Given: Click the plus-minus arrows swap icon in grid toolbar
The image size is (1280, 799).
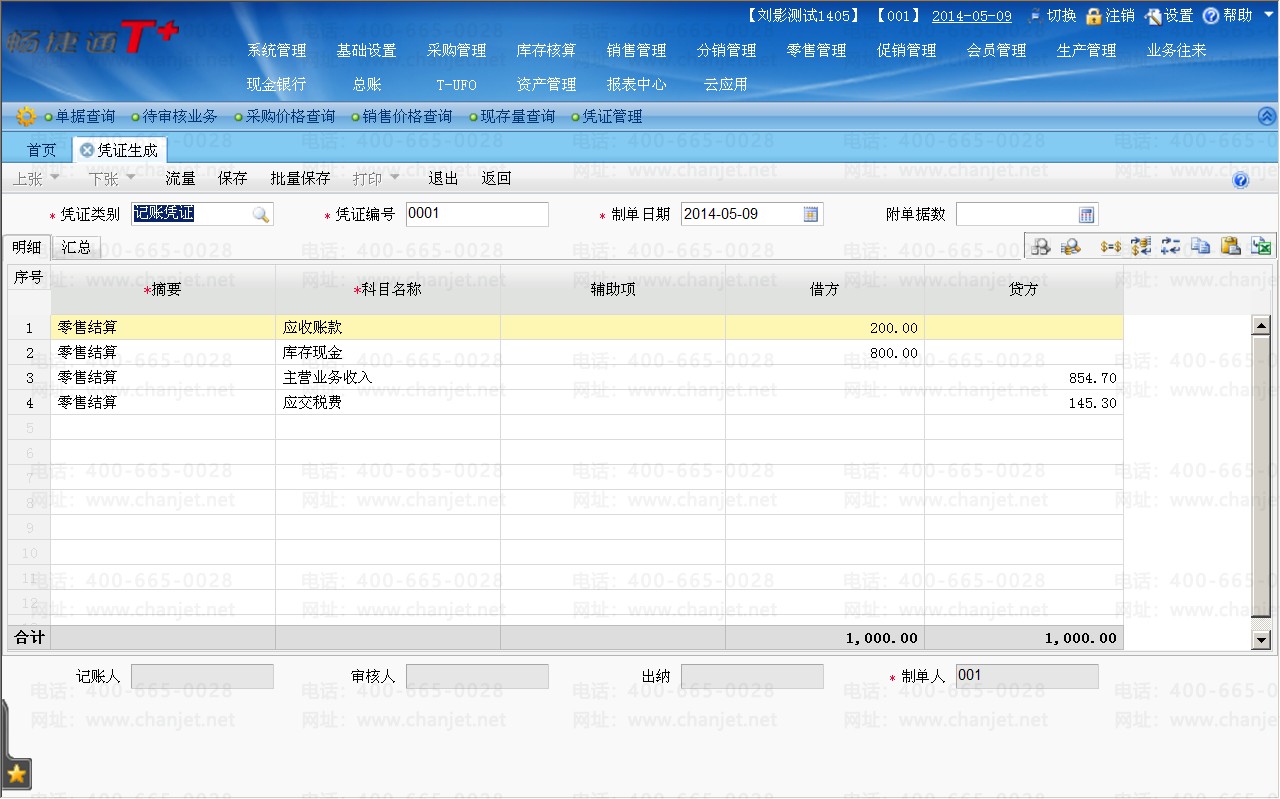Looking at the screenshot, I should (1171, 246).
